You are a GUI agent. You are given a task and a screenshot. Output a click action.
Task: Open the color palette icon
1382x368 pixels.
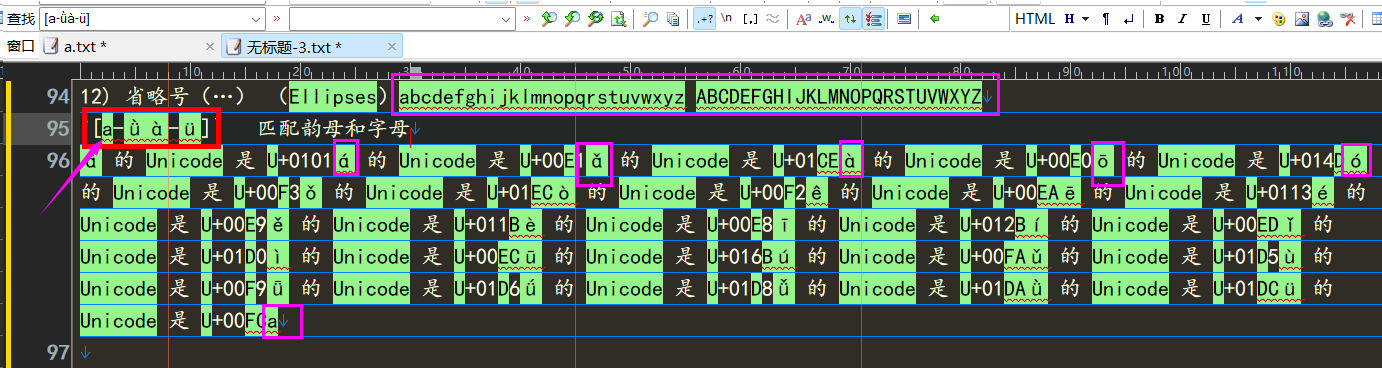(1278, 18)
